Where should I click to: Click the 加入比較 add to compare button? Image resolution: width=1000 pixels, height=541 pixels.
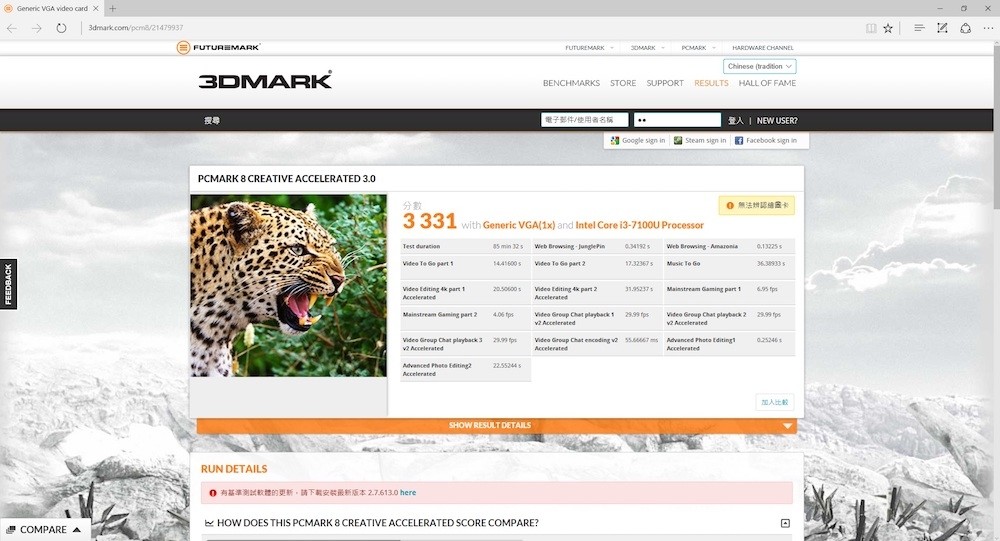[x=775, y=402]
